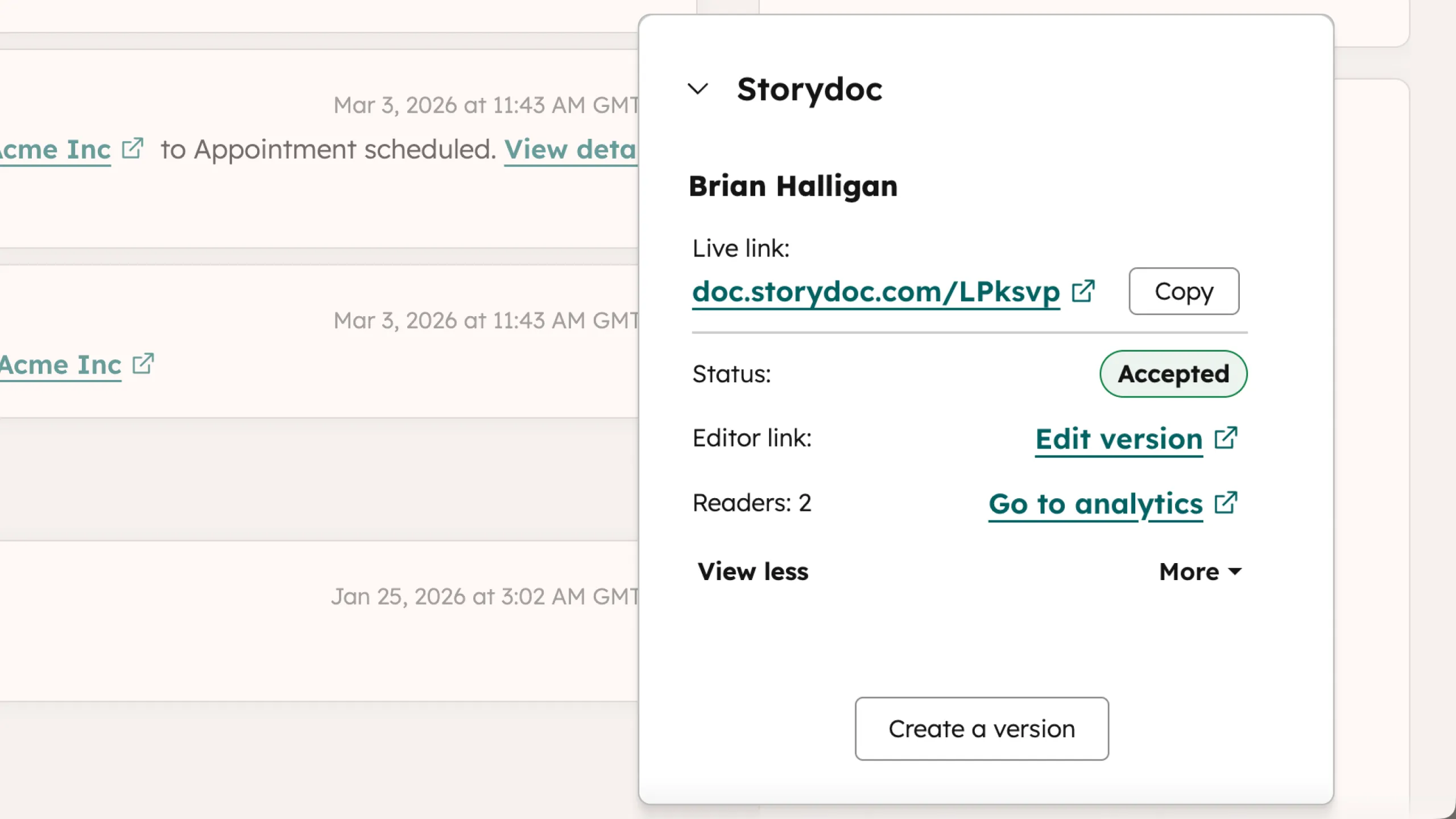Image resolution: width=1456 pixels, height=819 pixels.
Task: Click 'to Appointment scheduled.' text
Action: coord(328,150)
